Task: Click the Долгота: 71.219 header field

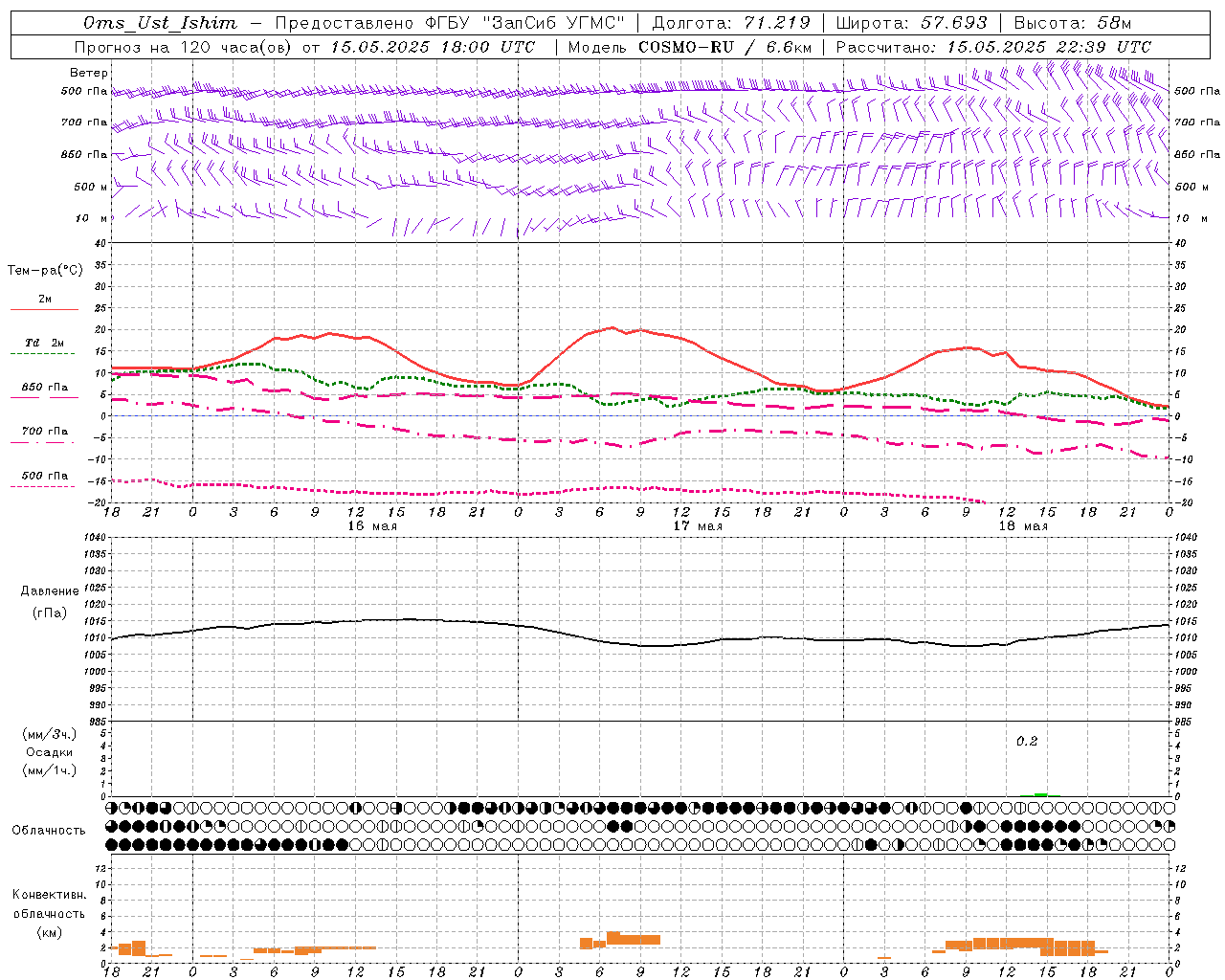Action: pyautogui.click(x=731, y=23)
